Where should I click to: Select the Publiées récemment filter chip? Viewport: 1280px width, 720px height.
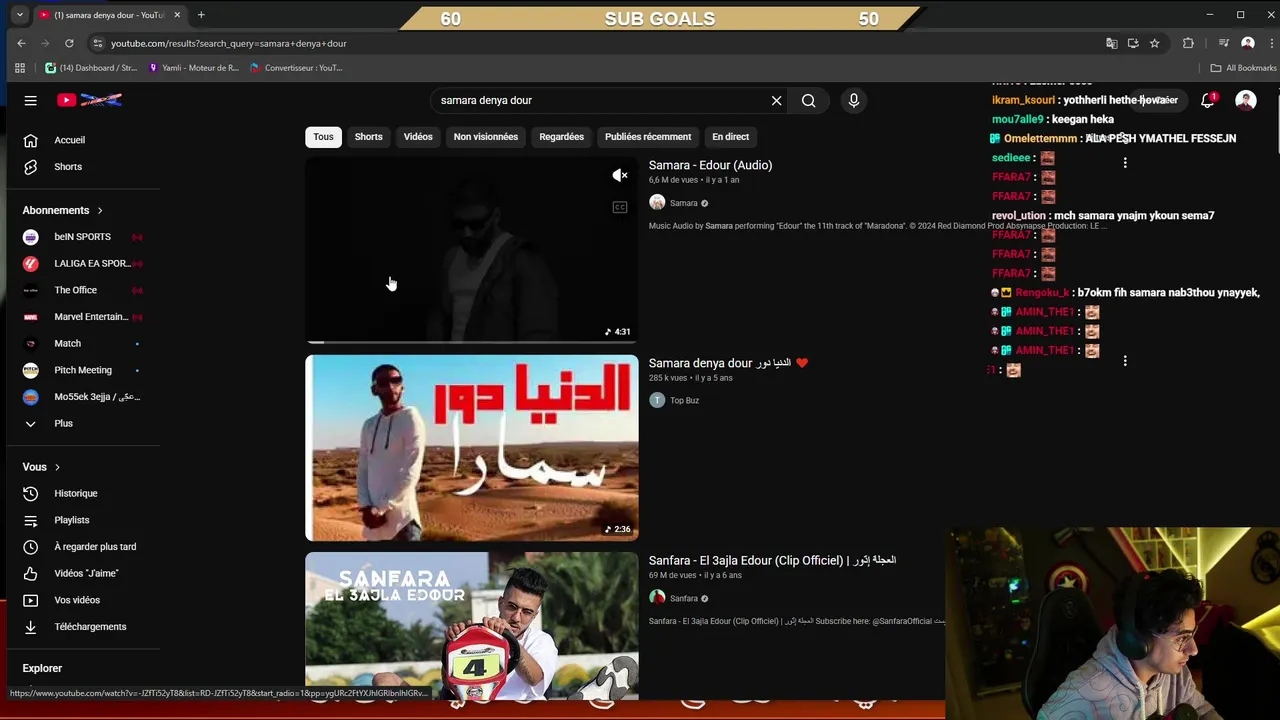point(648,137)
